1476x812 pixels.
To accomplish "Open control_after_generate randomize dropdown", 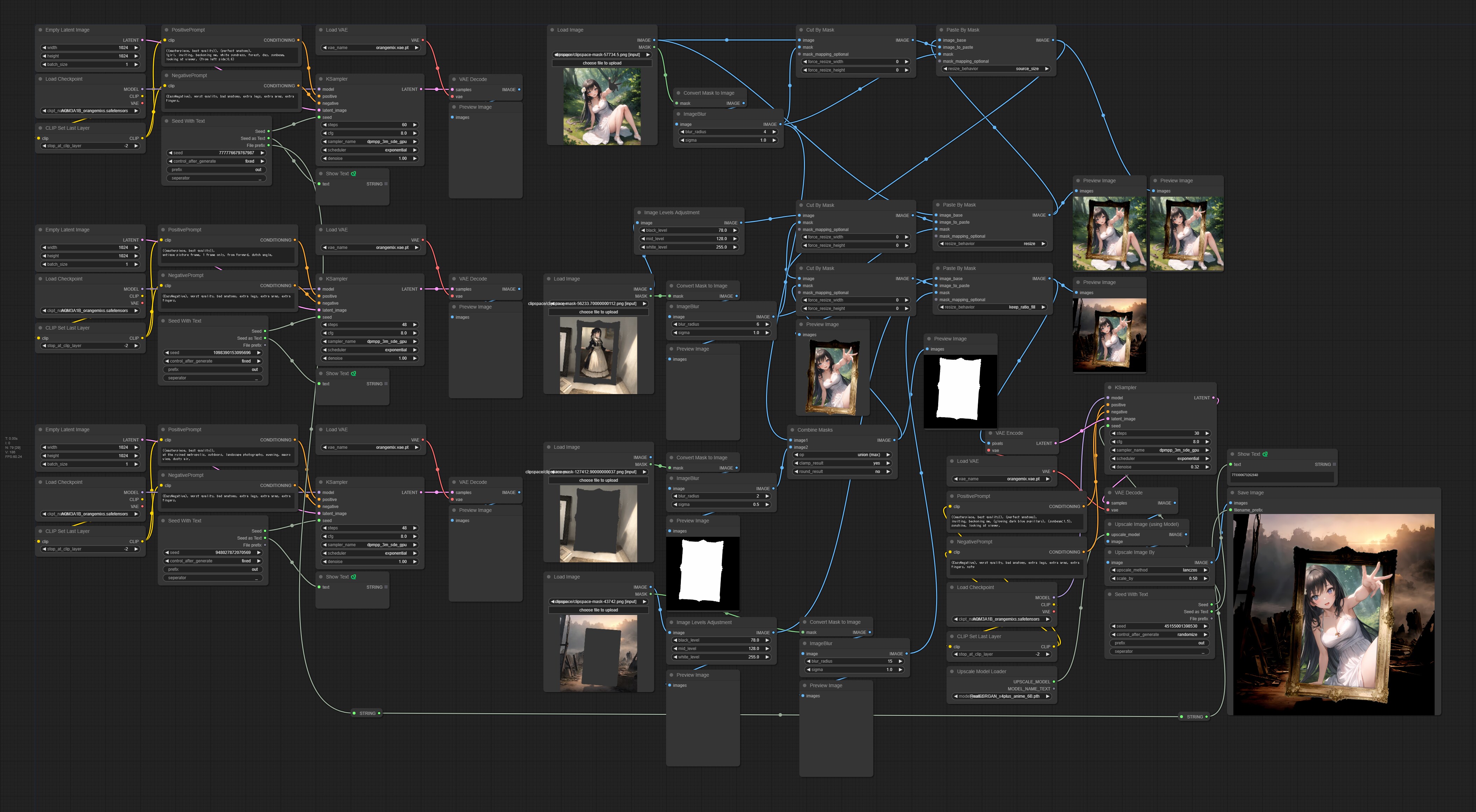I will click(1160, 634).
